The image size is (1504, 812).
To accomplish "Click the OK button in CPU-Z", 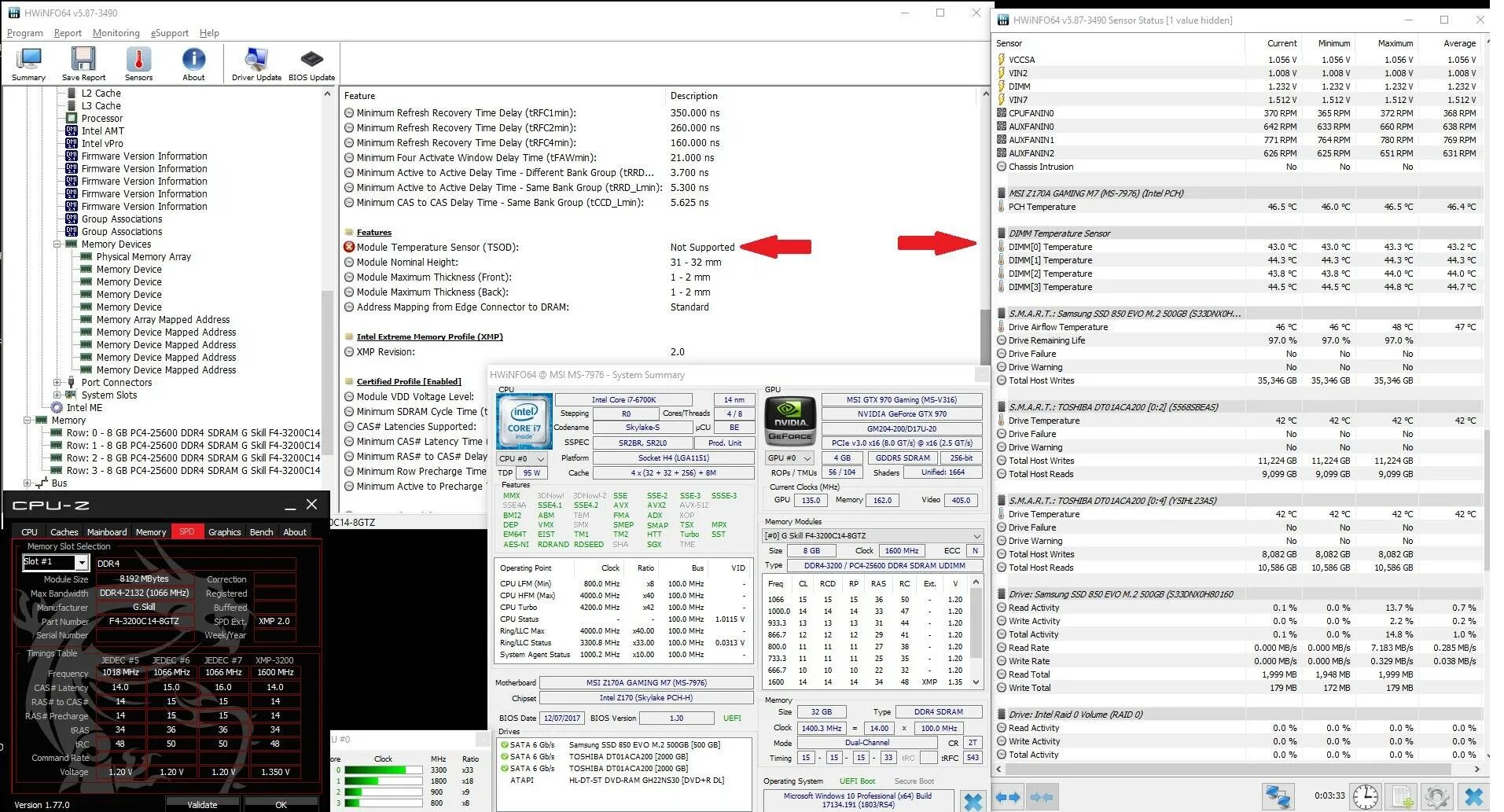I will 281,804.
